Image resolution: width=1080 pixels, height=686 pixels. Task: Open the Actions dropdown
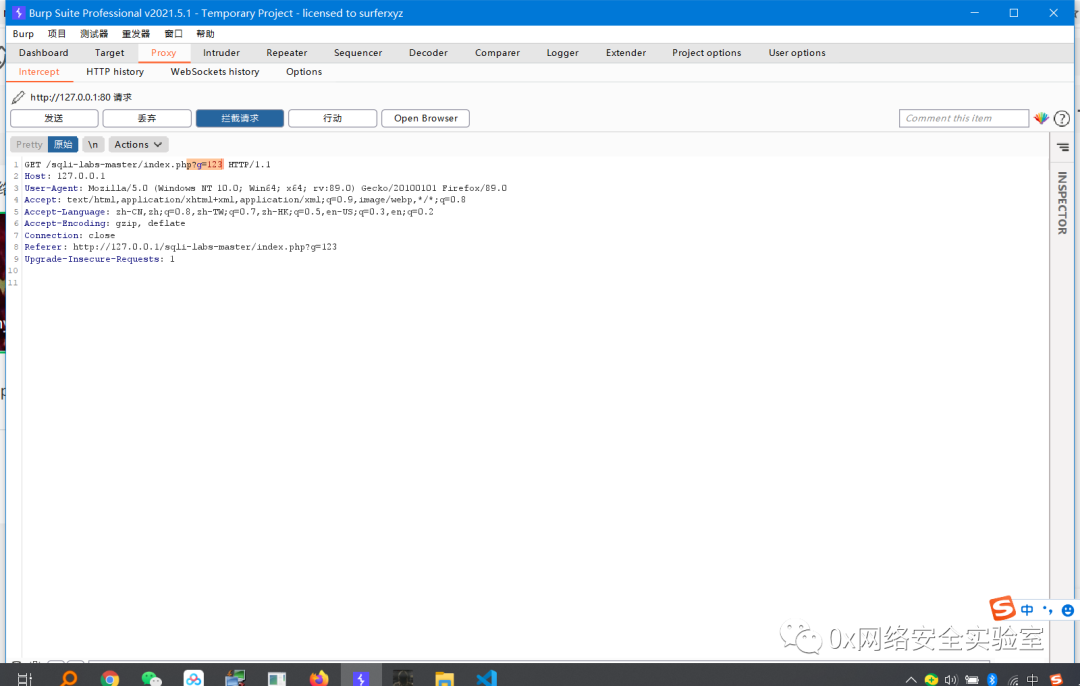click(x=138, y=145)
